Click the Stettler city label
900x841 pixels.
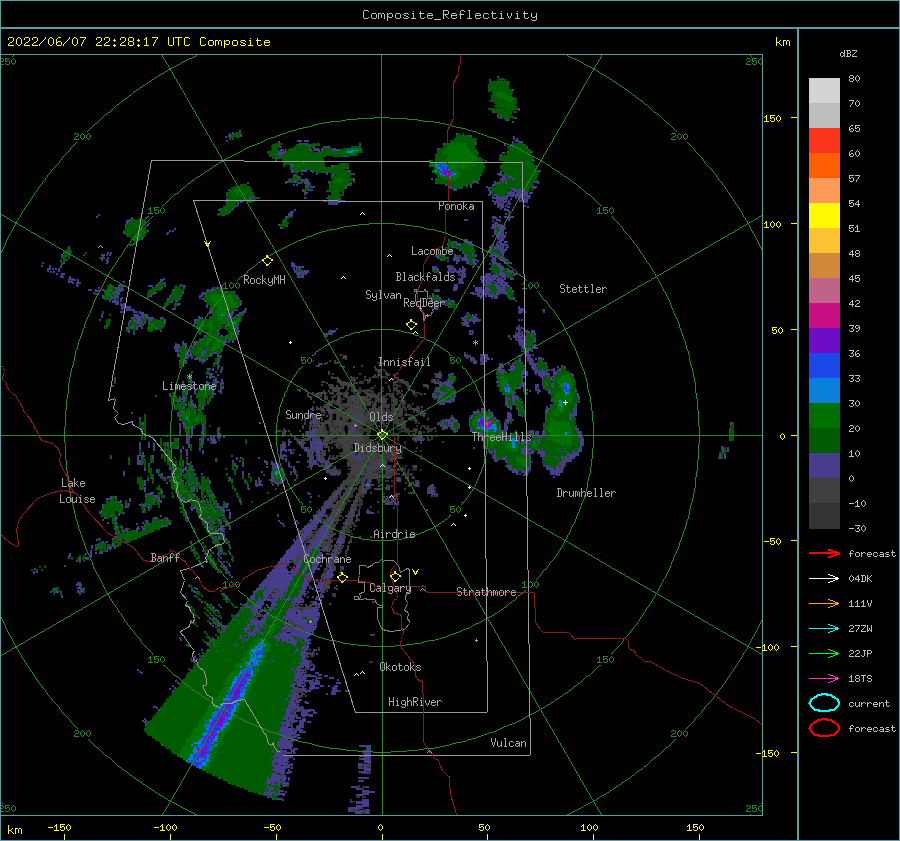click(x=583, y=289)
